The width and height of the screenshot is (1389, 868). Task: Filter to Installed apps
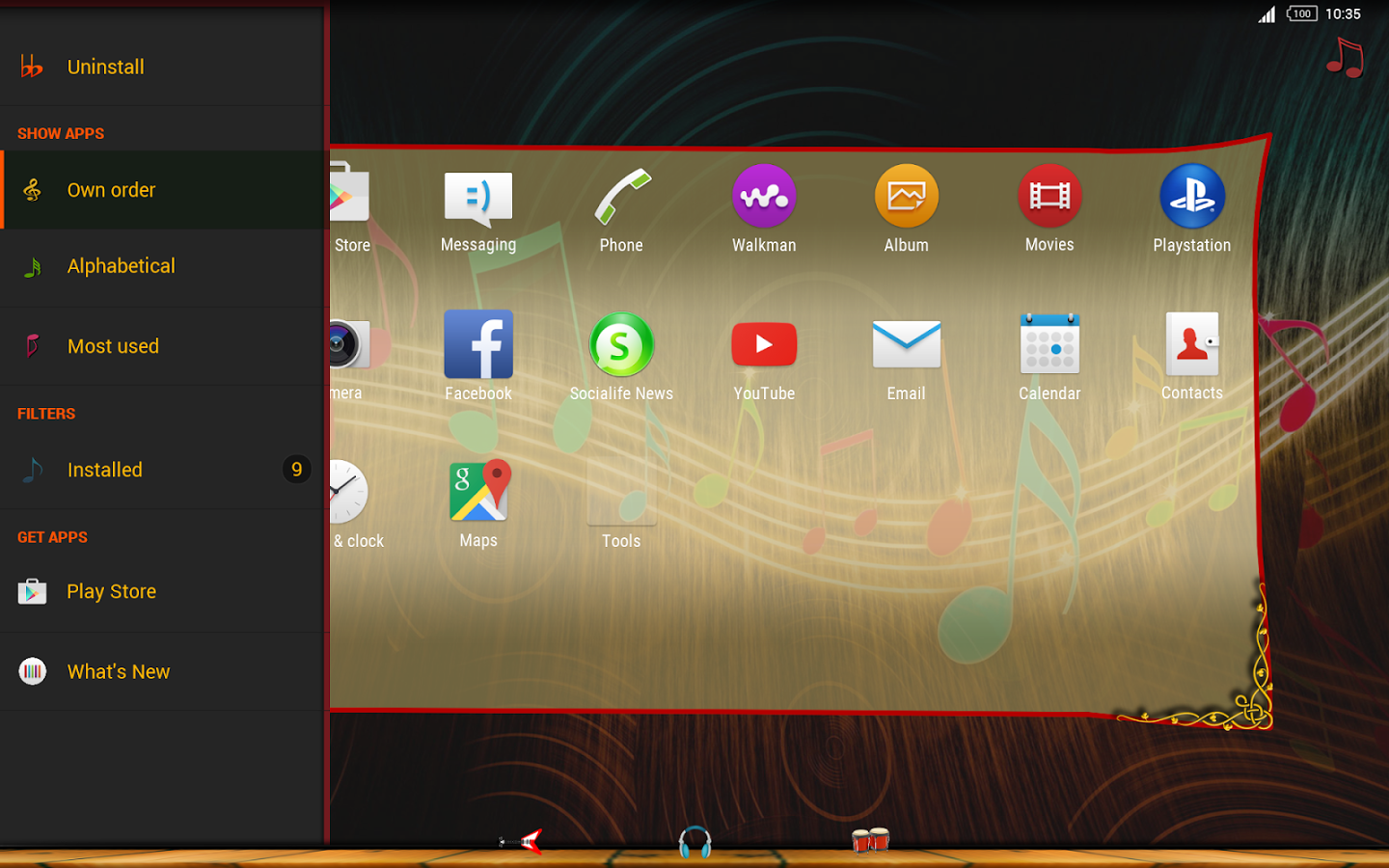162,470
